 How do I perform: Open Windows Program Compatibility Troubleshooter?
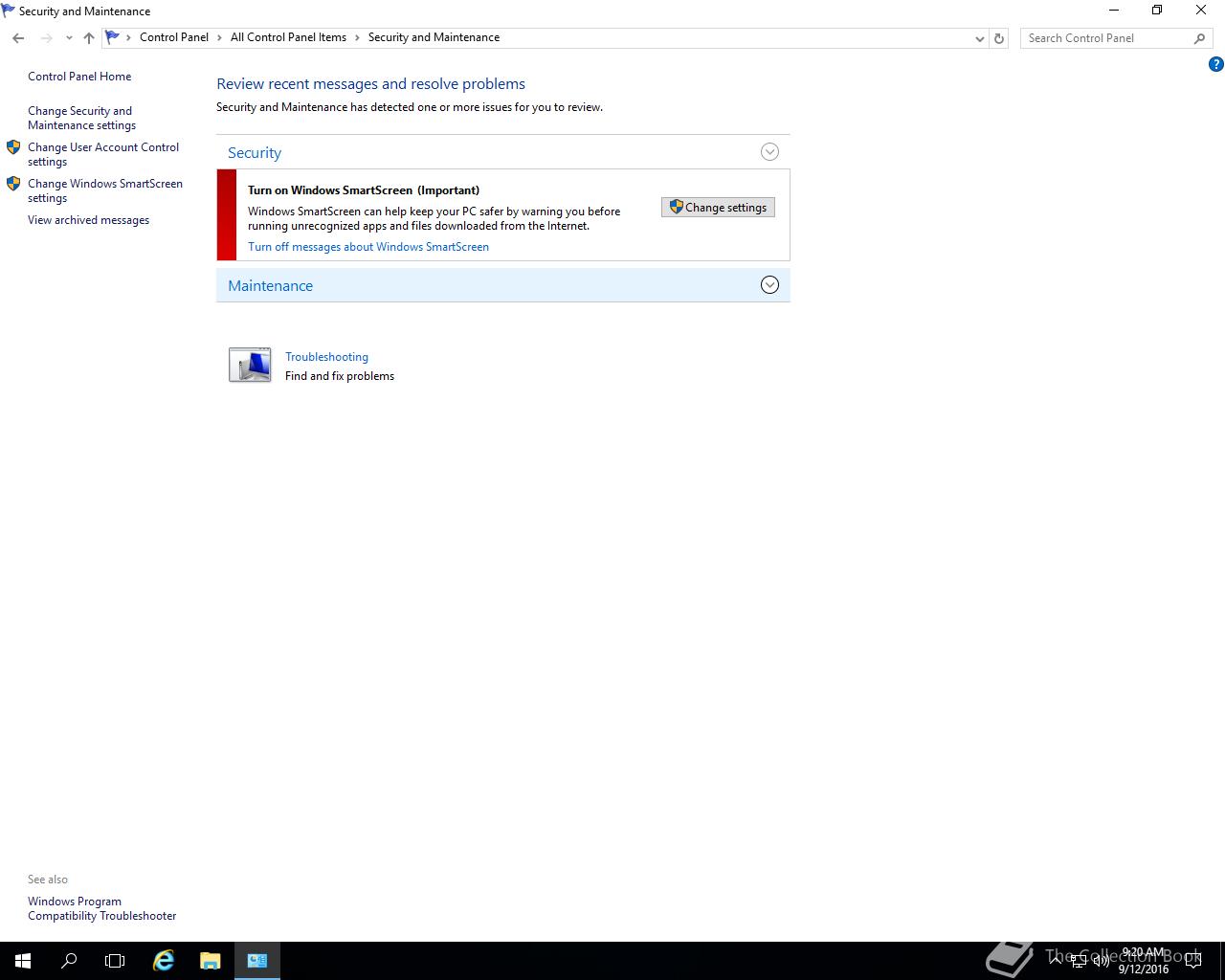point(102,908)
